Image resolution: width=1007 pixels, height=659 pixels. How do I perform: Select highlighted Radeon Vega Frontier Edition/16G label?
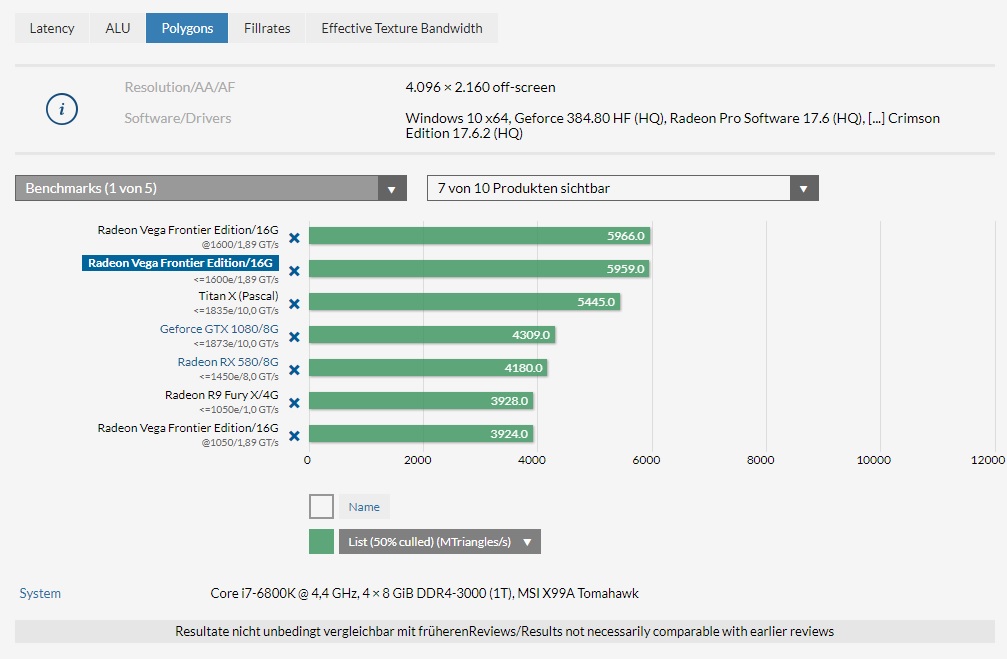pos(180,263)
